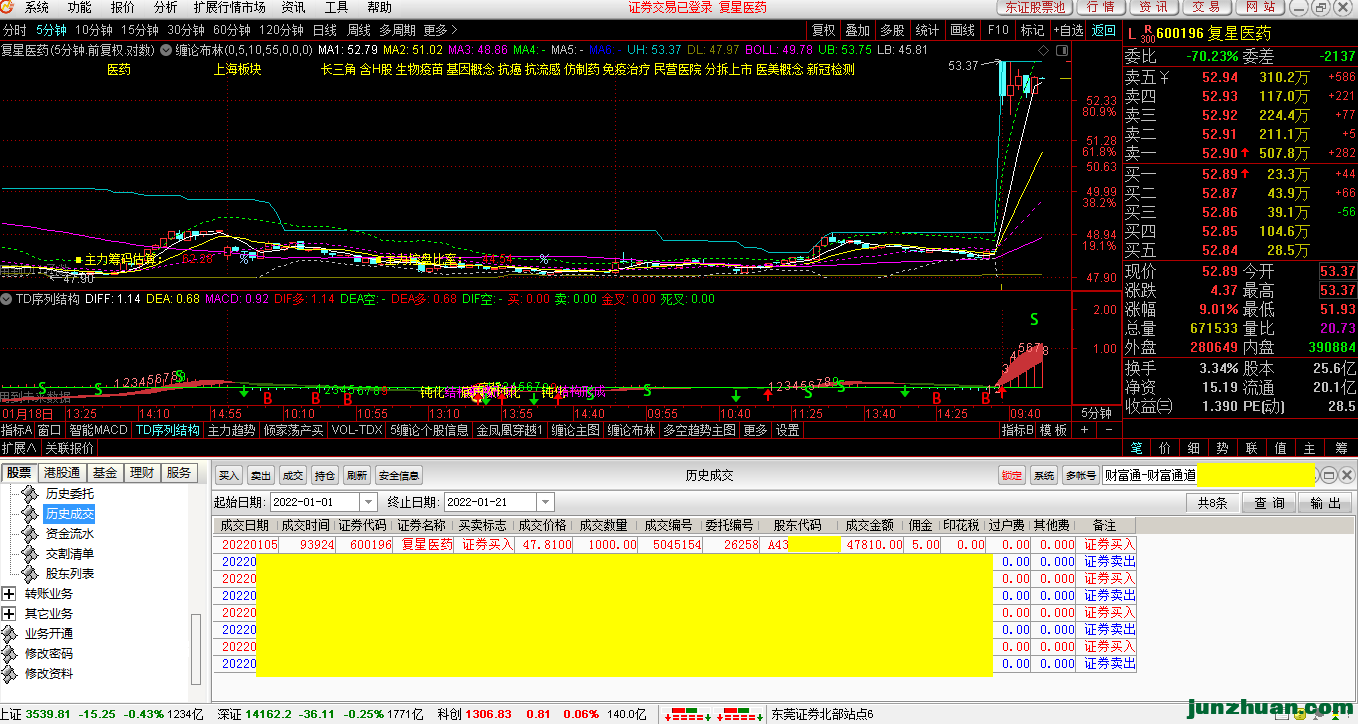The height and width of the screenshot is (724, 1358).
Task: Open the 股东列表 entry
Action: (69, 574)
